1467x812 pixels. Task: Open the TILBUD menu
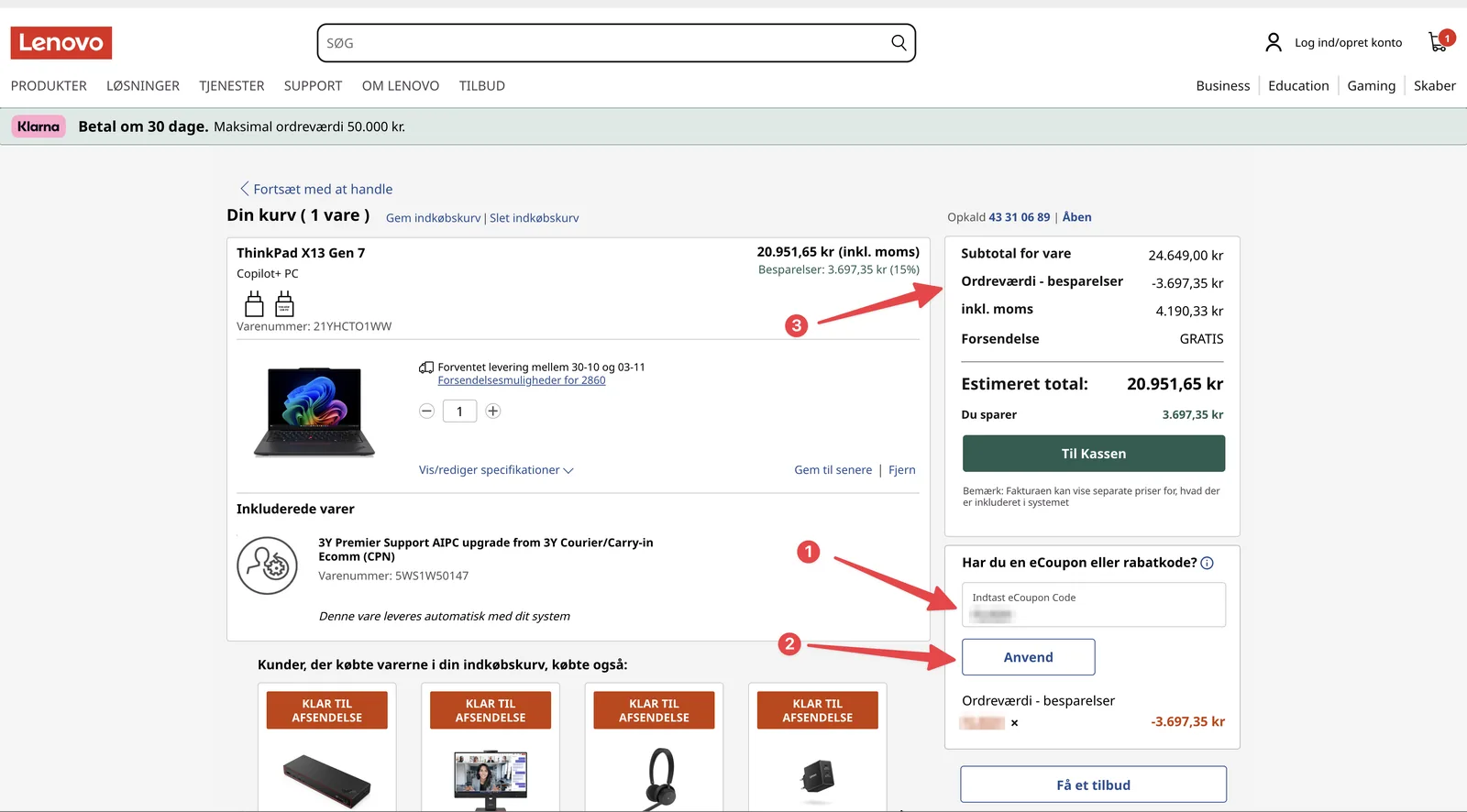482,86
